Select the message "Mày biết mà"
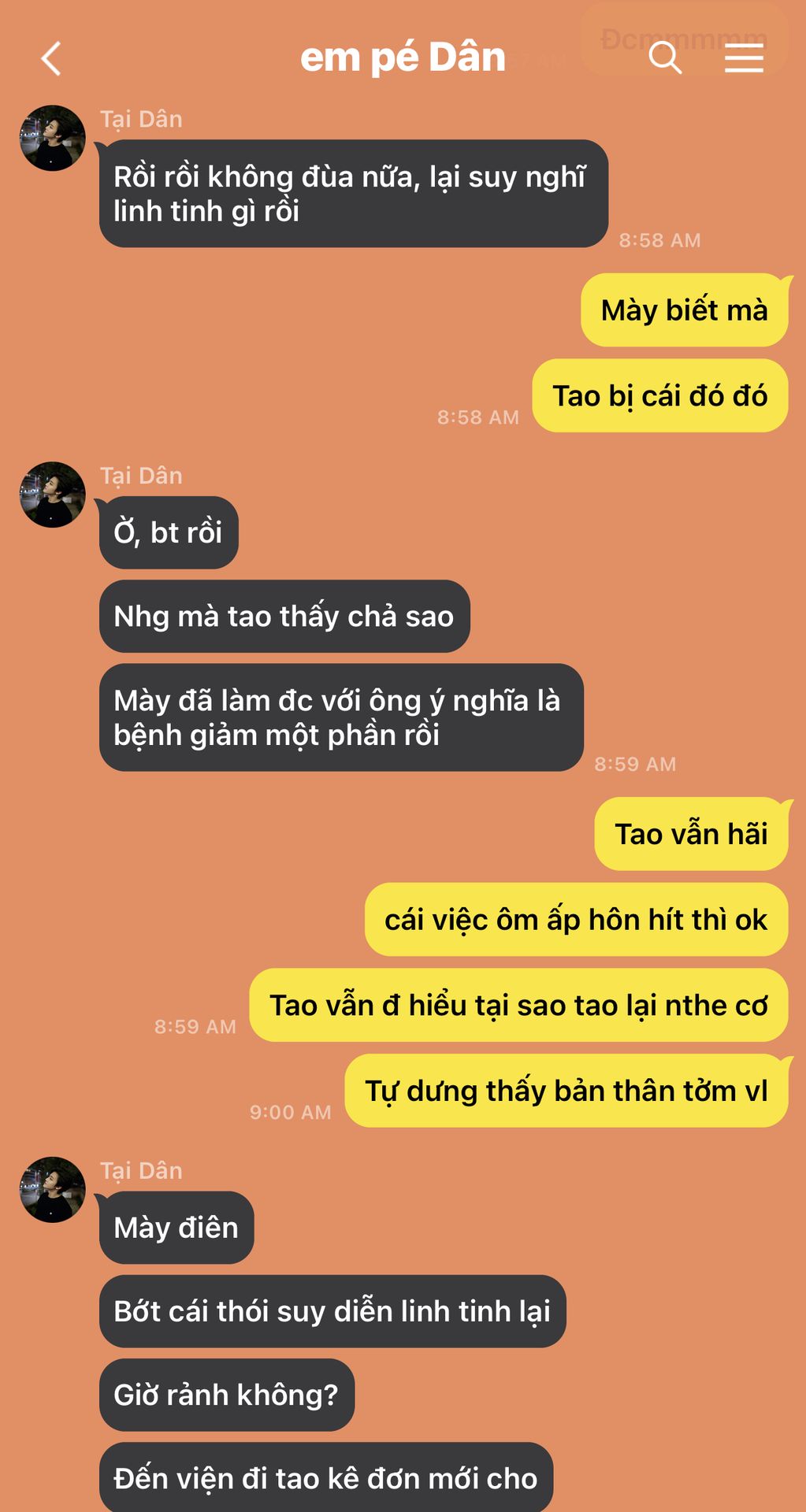This screenshot has height=1512, width=806. coord(685,309)
